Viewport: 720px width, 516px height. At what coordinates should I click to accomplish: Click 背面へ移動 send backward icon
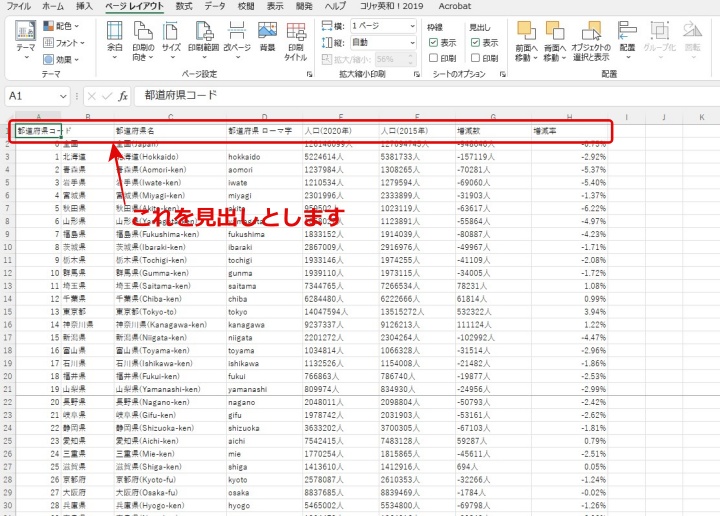(555, 30)
